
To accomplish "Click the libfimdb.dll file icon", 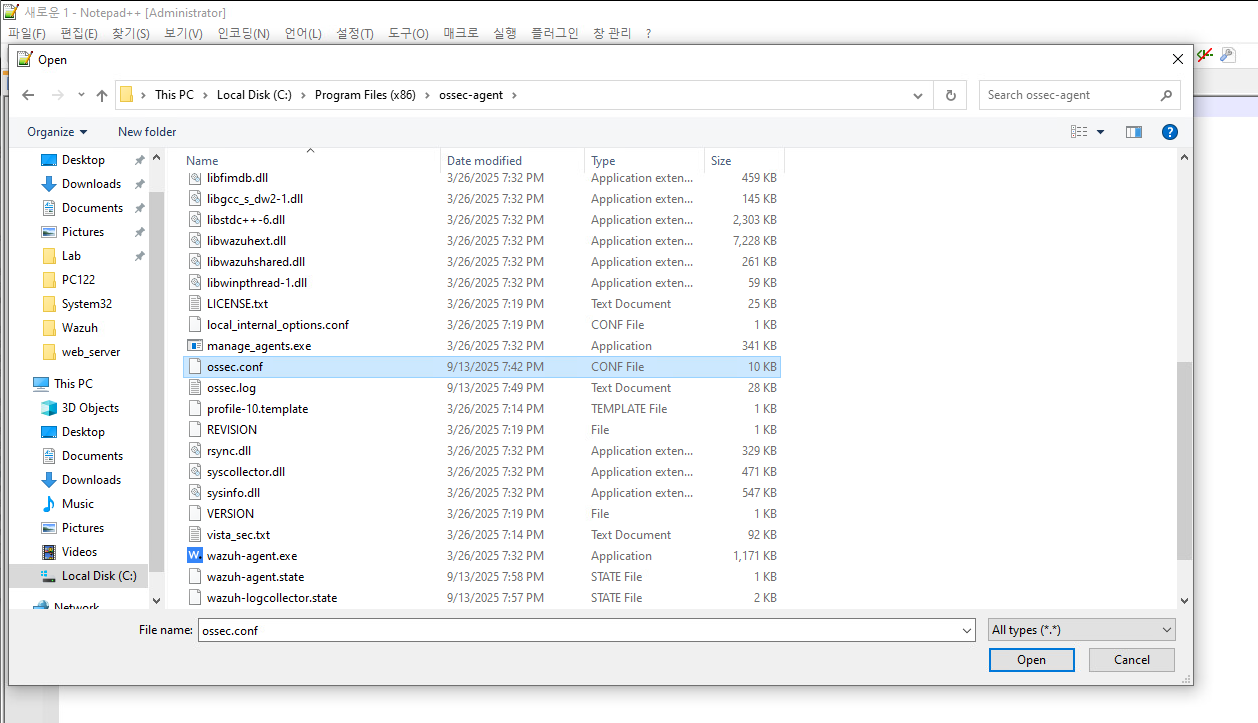I will pos(195,178).
